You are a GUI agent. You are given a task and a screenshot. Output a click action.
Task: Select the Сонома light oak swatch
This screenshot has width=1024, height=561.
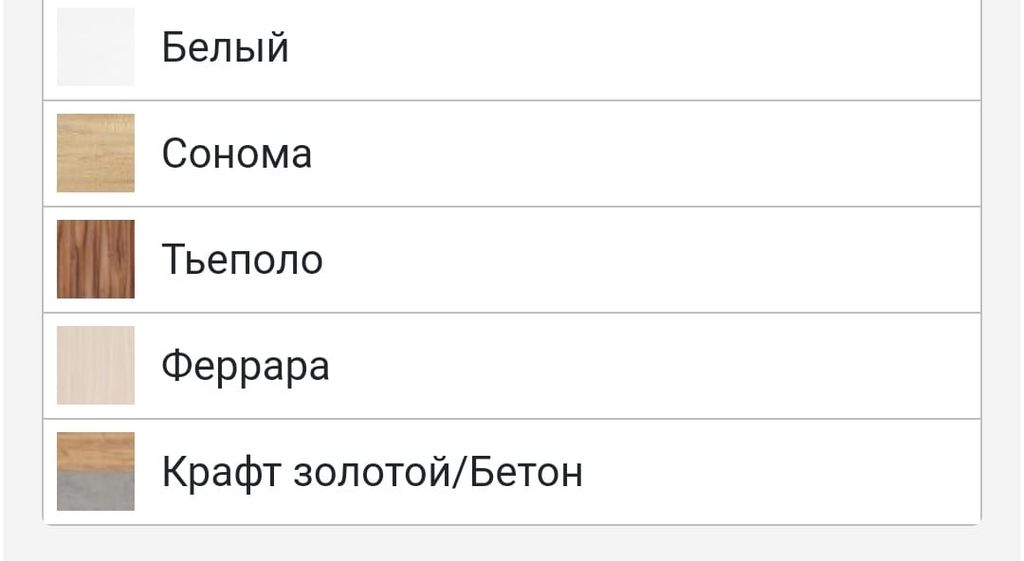(x=95, y=153)
